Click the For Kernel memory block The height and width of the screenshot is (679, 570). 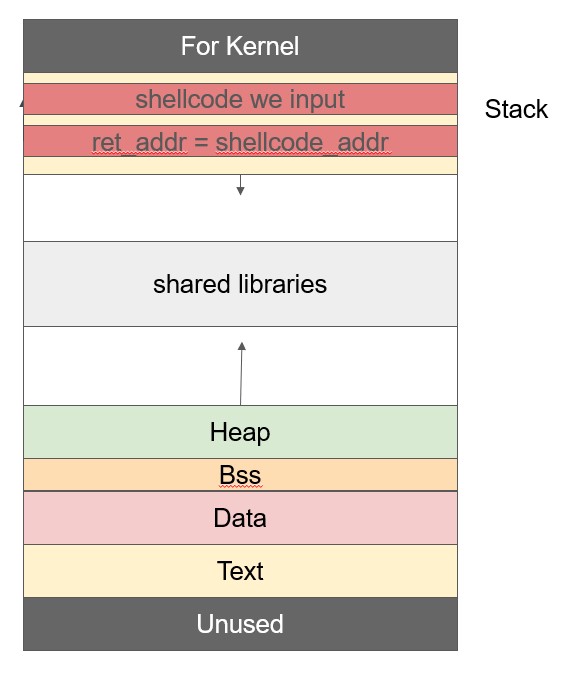[240, 46]
